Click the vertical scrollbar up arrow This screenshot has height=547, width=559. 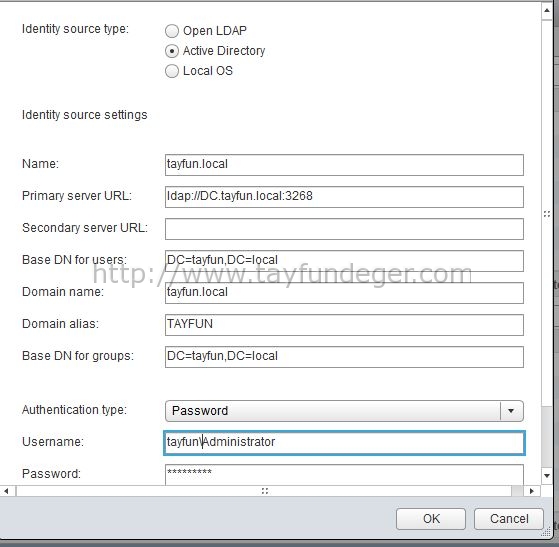547,10
